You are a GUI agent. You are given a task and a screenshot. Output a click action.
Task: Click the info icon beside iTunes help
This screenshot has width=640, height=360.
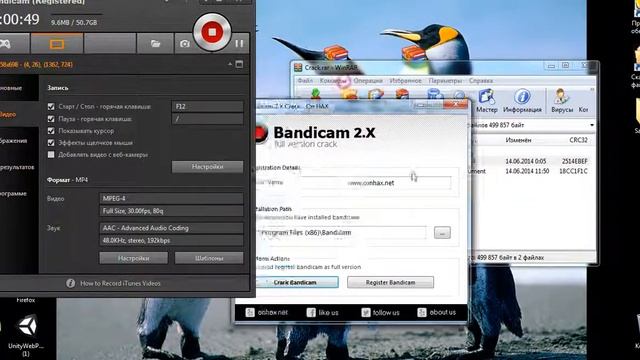pos(71,283)
